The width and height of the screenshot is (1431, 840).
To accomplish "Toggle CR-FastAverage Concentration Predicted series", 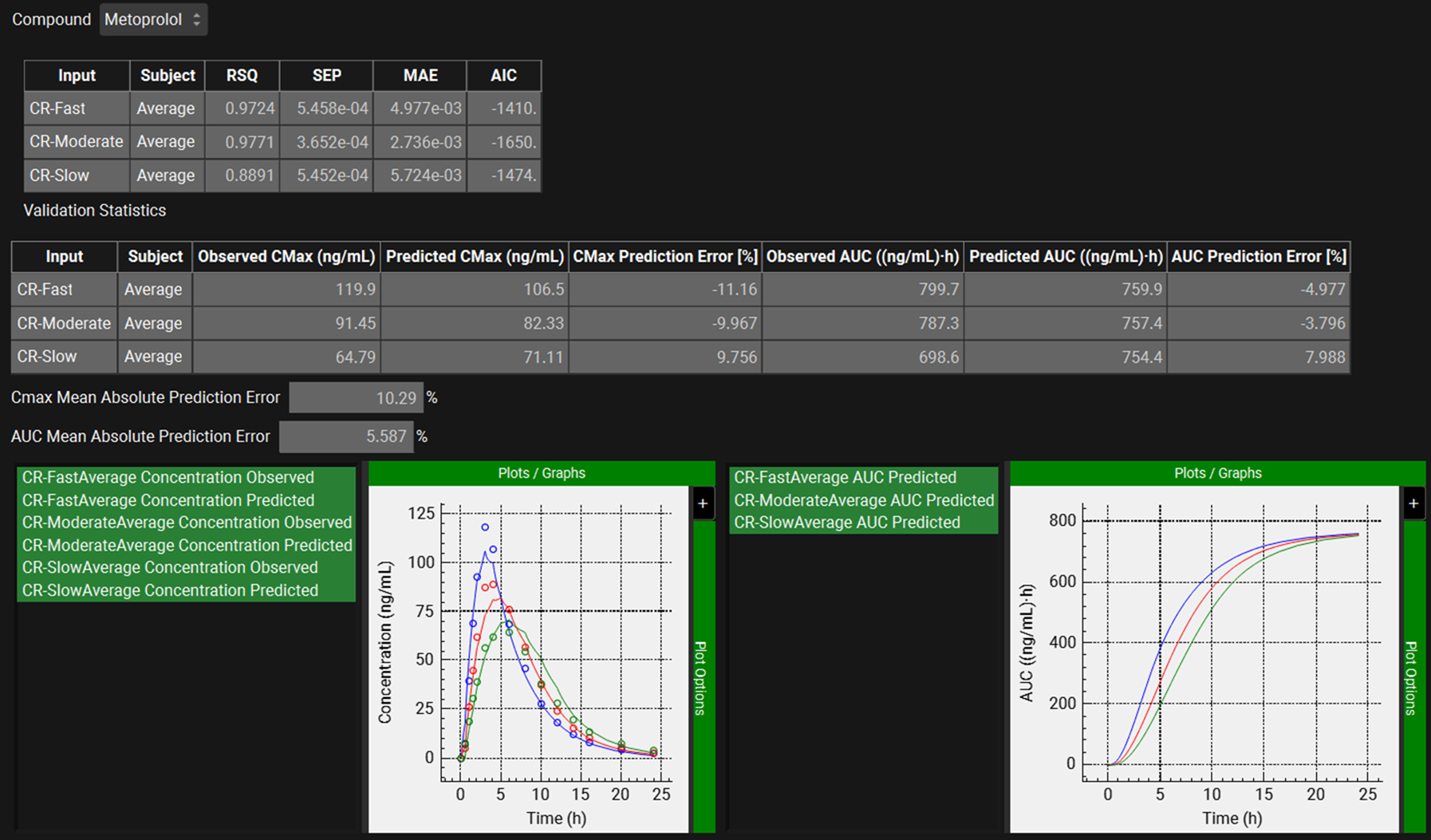I will click(168, 500).
